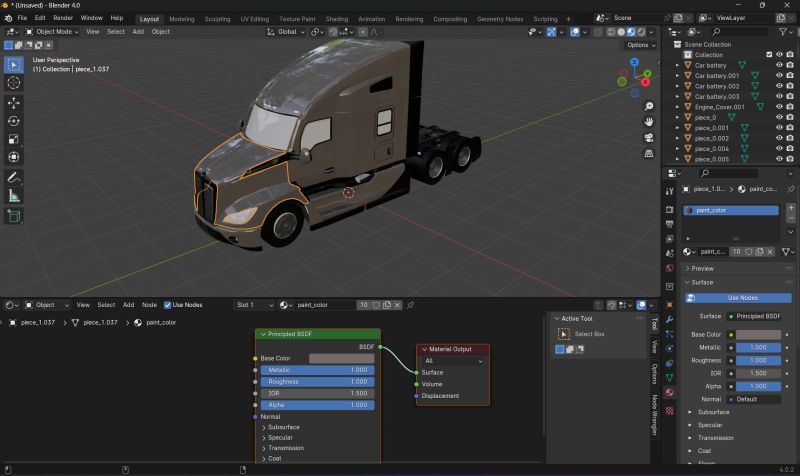This screenshot has width=800, height=476.
Task: Choose the Scale tool in left toolbar
Action: pos(14,139)
